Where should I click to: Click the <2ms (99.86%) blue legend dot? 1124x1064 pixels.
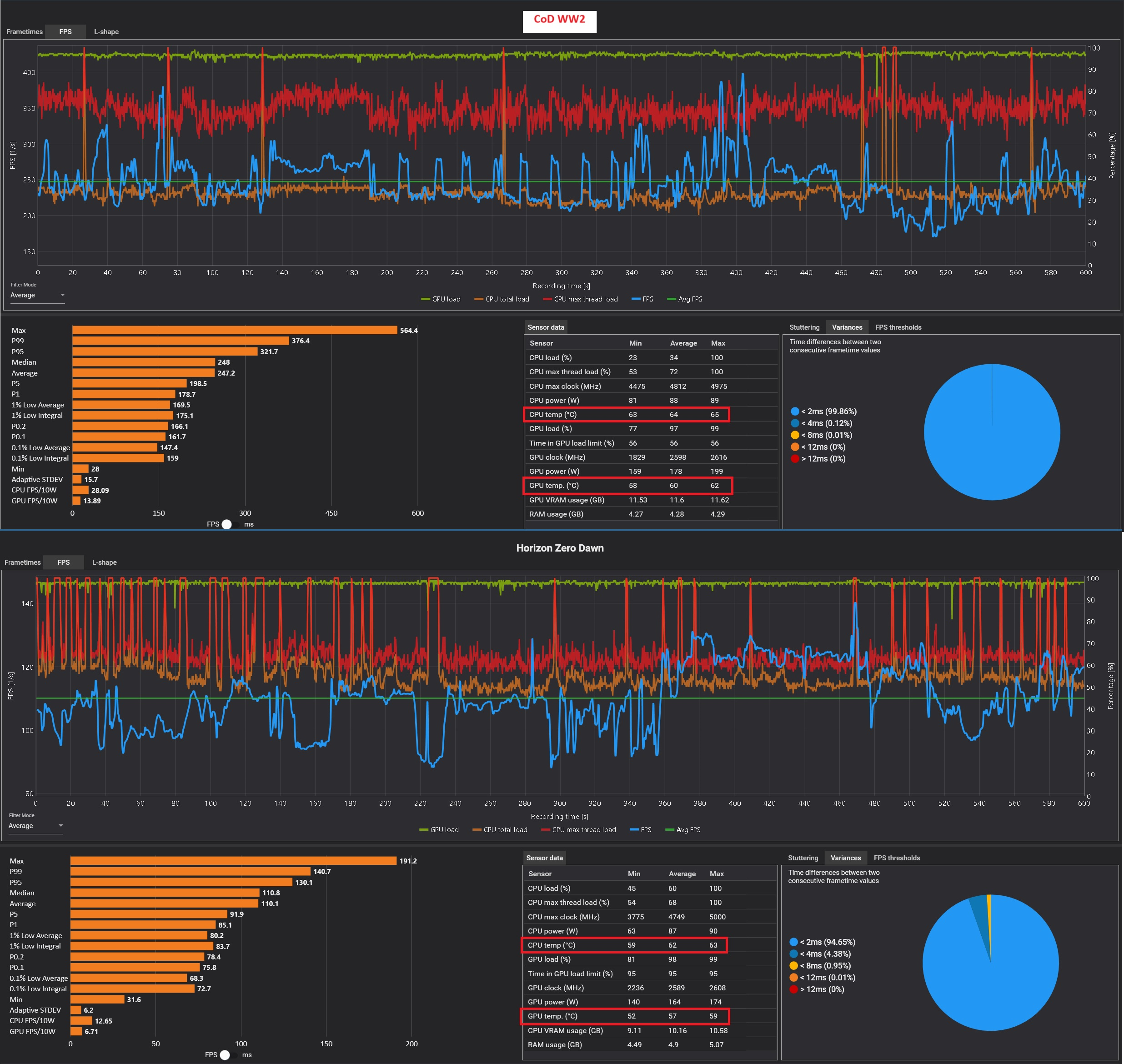pos(795,411)
